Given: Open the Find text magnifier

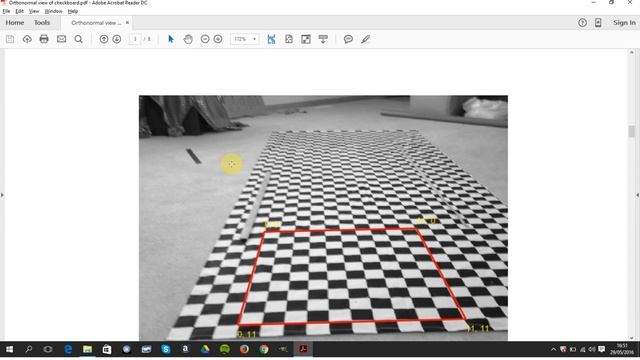Looking at the screenshot, I should [x=78, y=39].
